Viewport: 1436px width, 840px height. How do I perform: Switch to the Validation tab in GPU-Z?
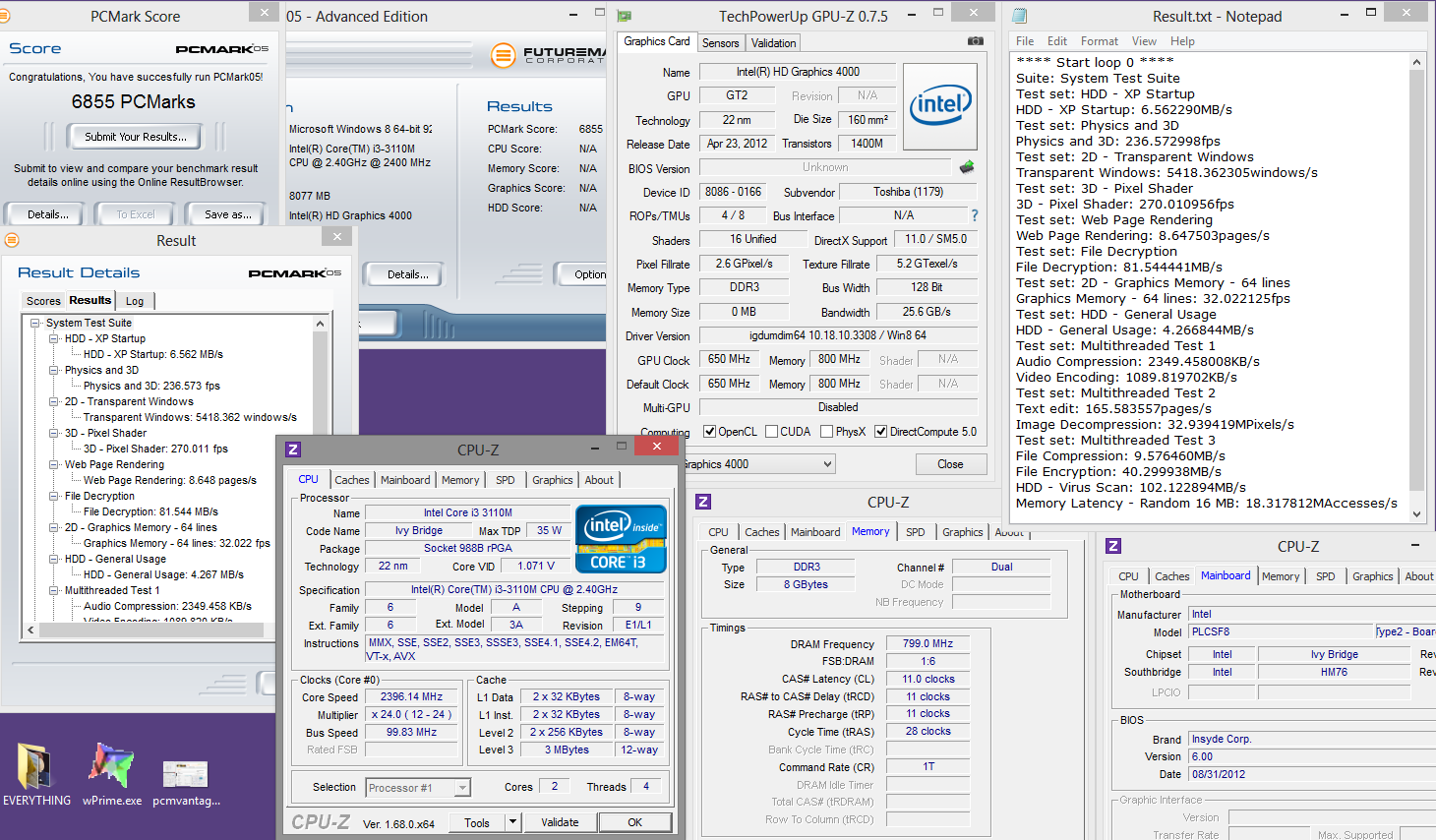tap(773, 43)
